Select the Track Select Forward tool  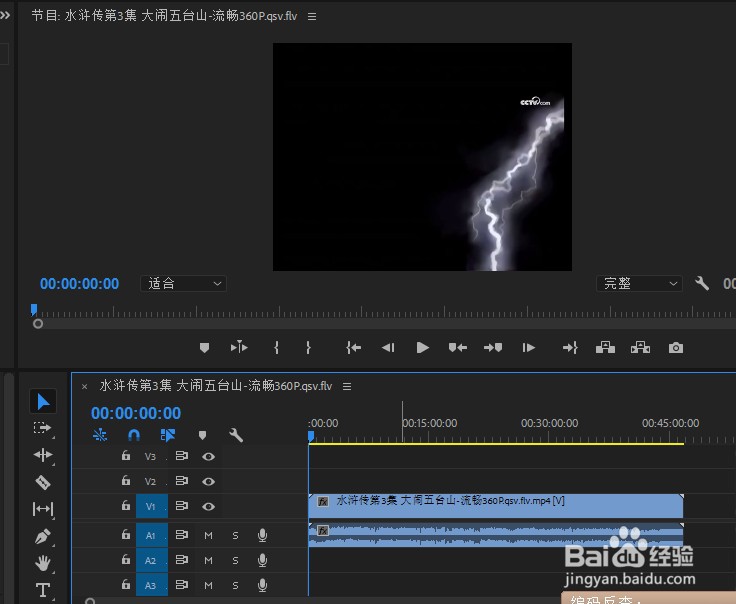coord(43,428)
